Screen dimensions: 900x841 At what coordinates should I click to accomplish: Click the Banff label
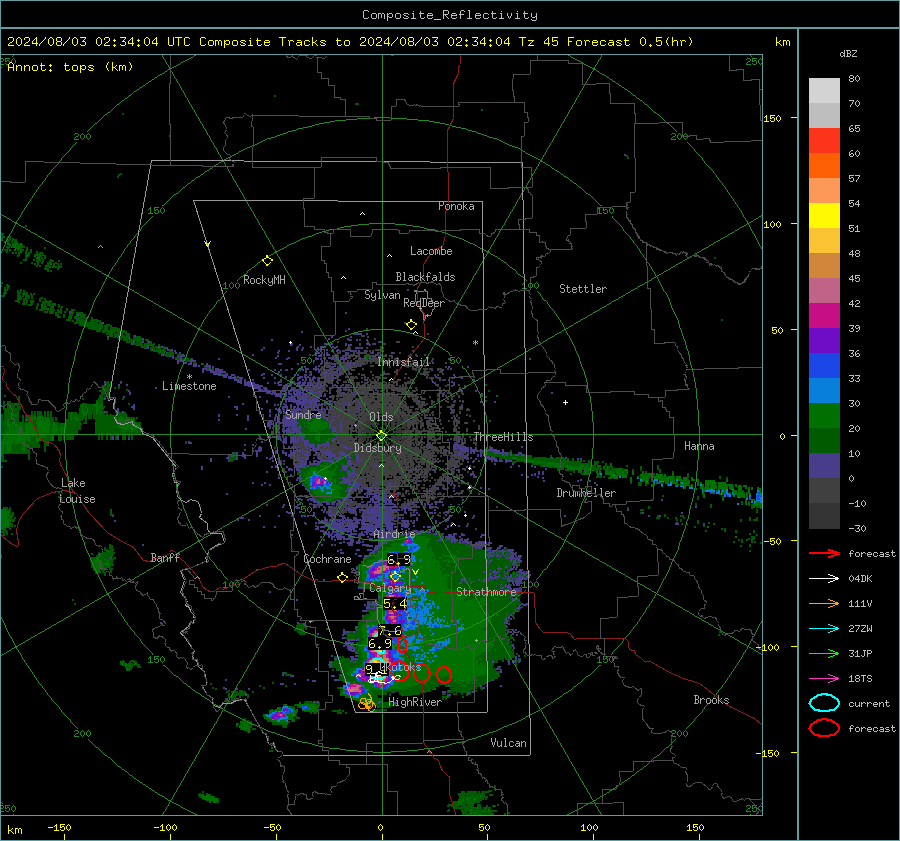(165, 557)
